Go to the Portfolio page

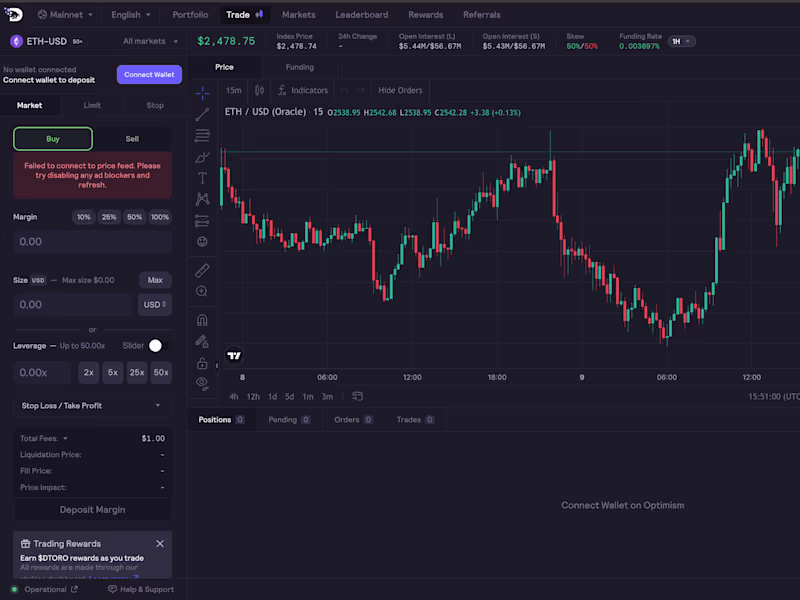coord(190,15)
